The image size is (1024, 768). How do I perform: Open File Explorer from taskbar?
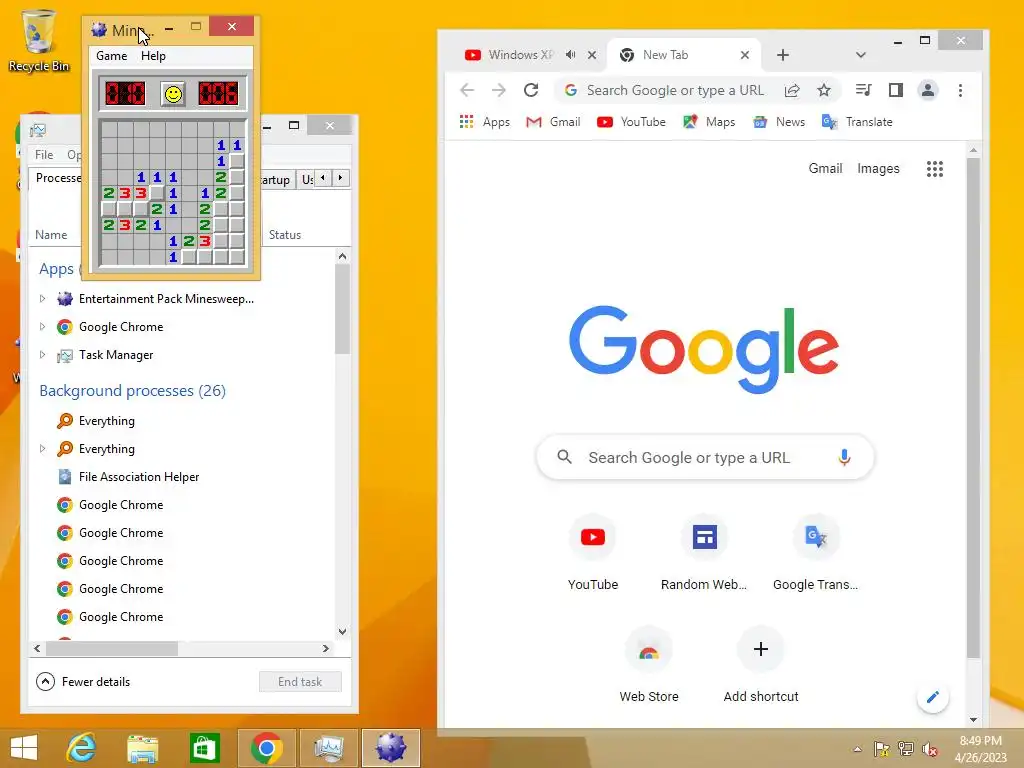tap(142, 748)
